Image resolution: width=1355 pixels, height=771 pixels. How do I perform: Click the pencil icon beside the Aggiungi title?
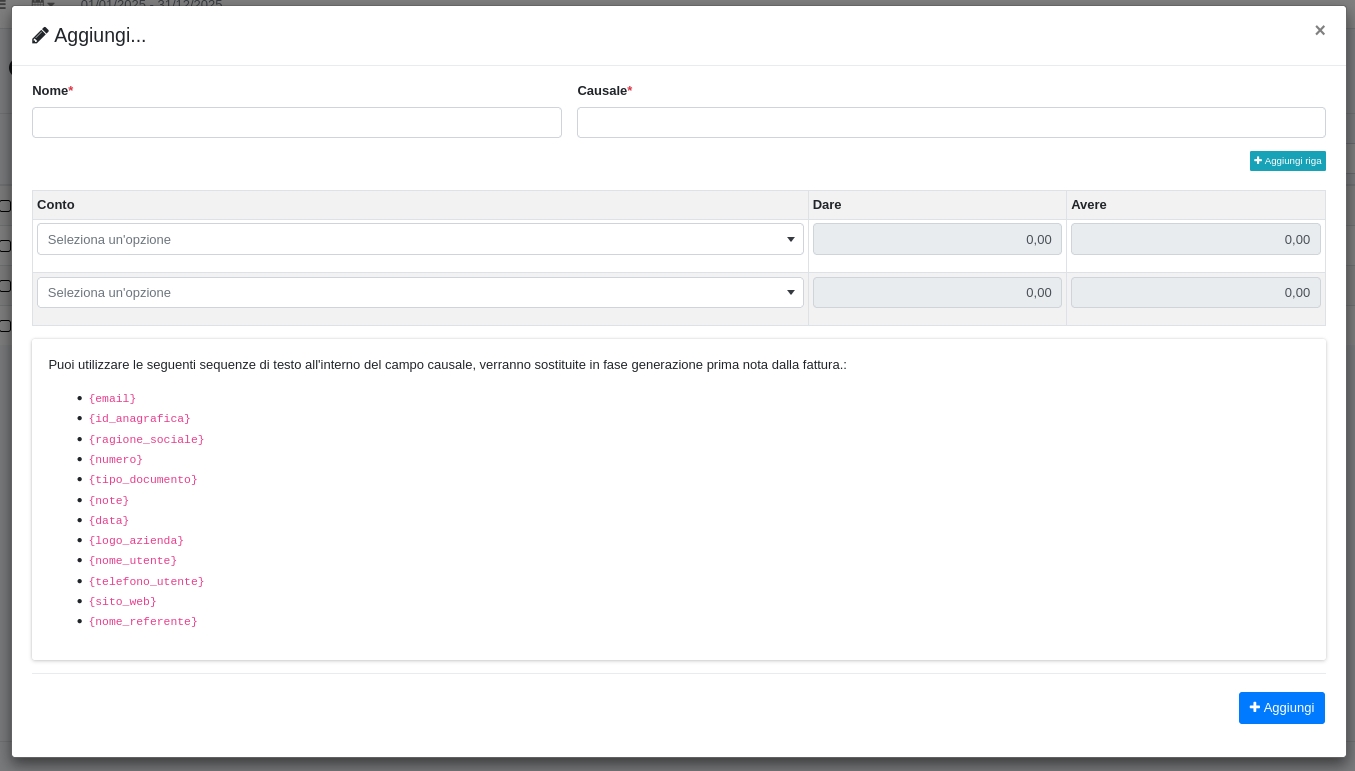click(40, 36)
